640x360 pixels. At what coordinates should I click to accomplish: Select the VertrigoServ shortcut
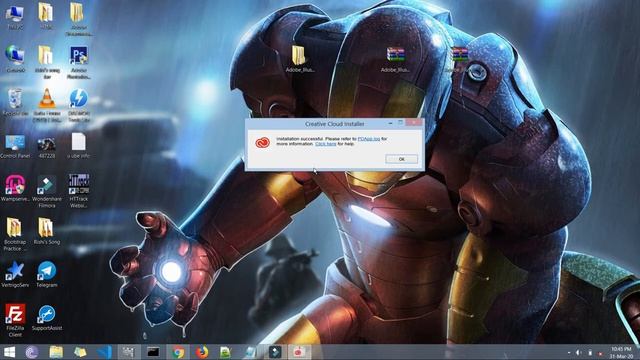[x=15, y=274]
